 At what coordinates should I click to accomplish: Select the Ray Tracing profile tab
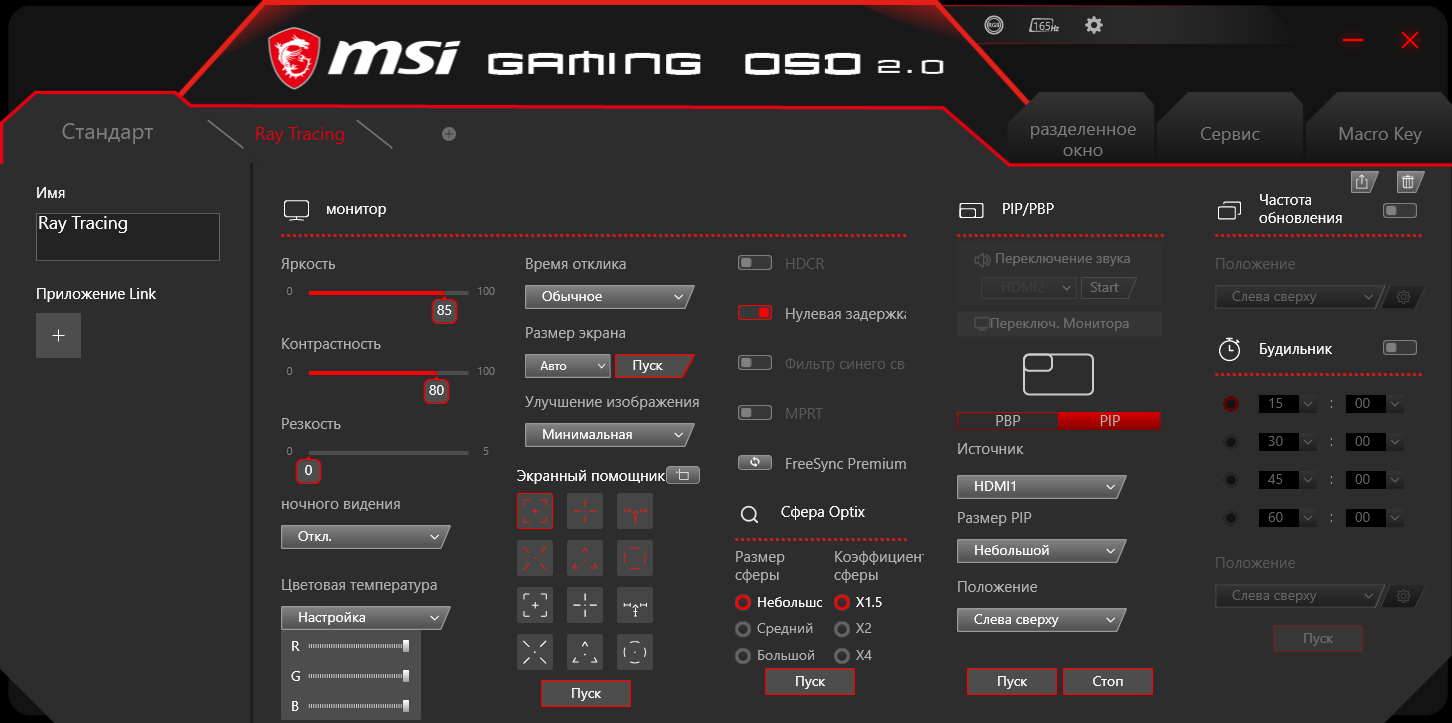(x=300, y=134)
